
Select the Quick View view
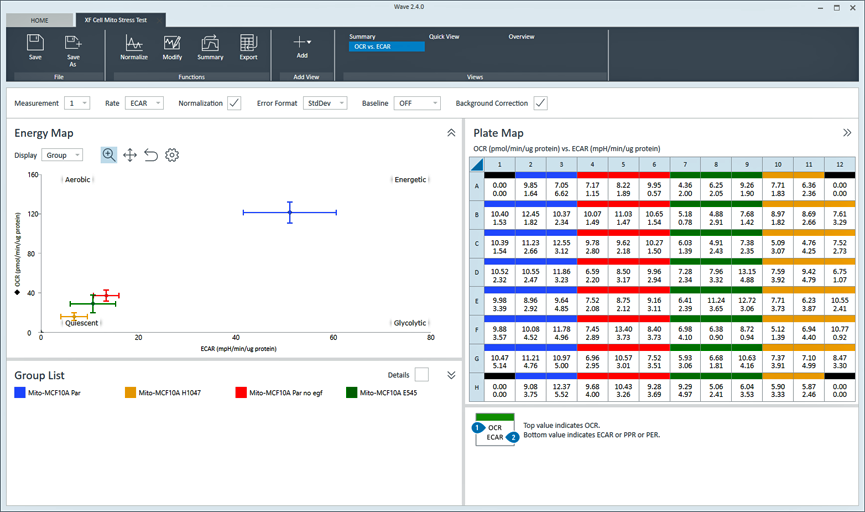pyautogui.click(x=444, y=36)
